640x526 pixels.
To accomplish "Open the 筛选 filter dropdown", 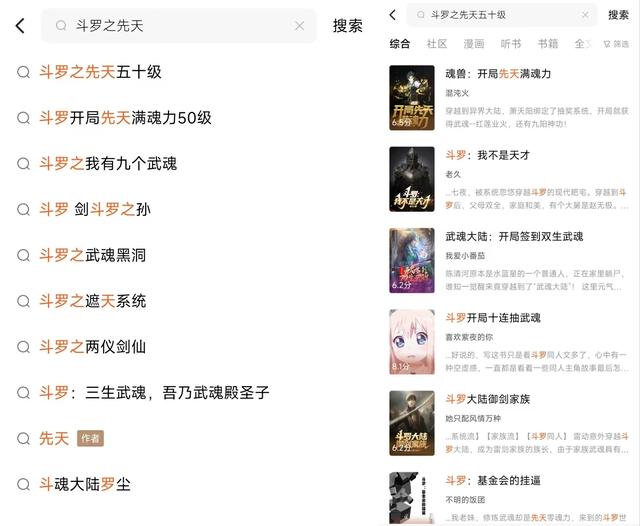I will click(x=616, y=44).
